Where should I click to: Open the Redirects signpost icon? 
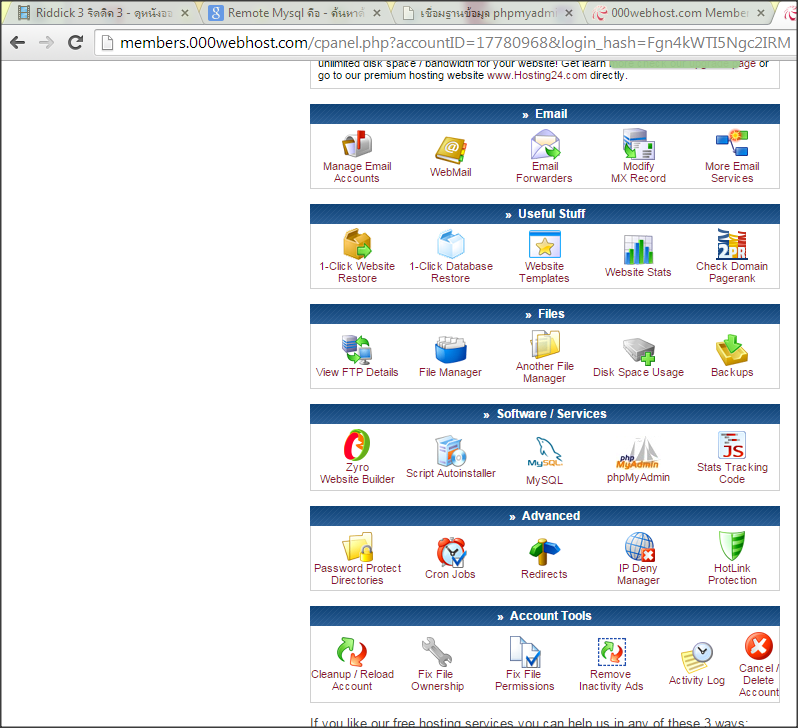(x=545, y=552)
